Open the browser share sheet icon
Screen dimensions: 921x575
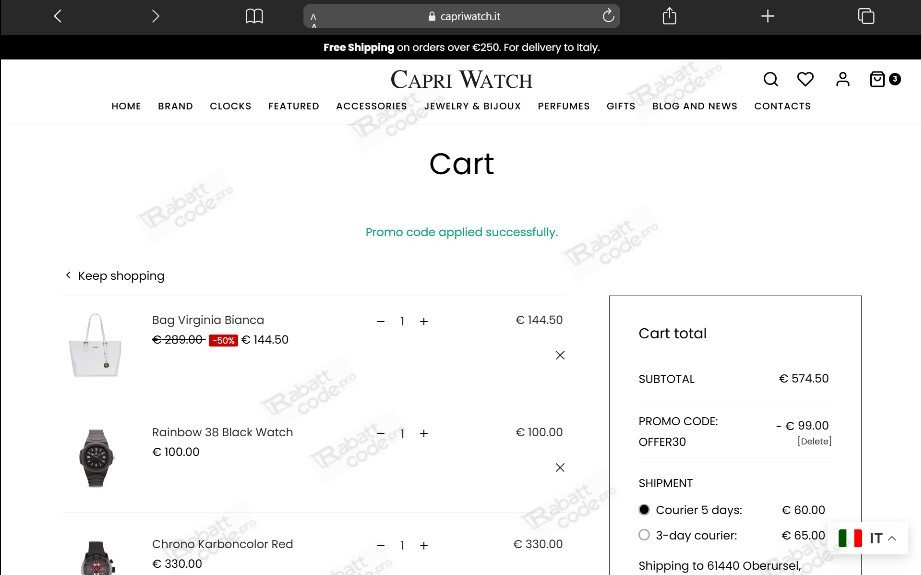tap(670, 16)
